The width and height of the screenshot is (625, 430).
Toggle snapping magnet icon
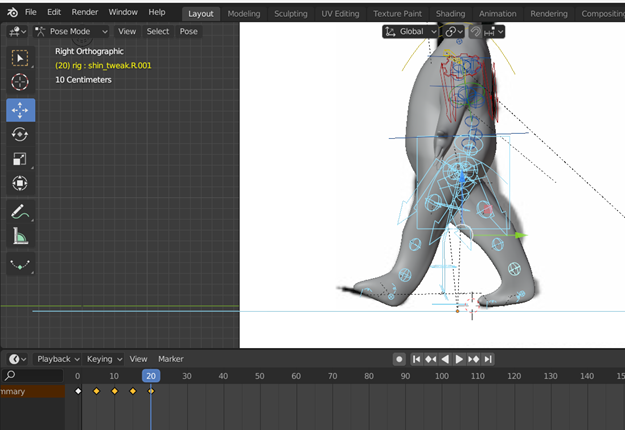[x=475, y=31]
